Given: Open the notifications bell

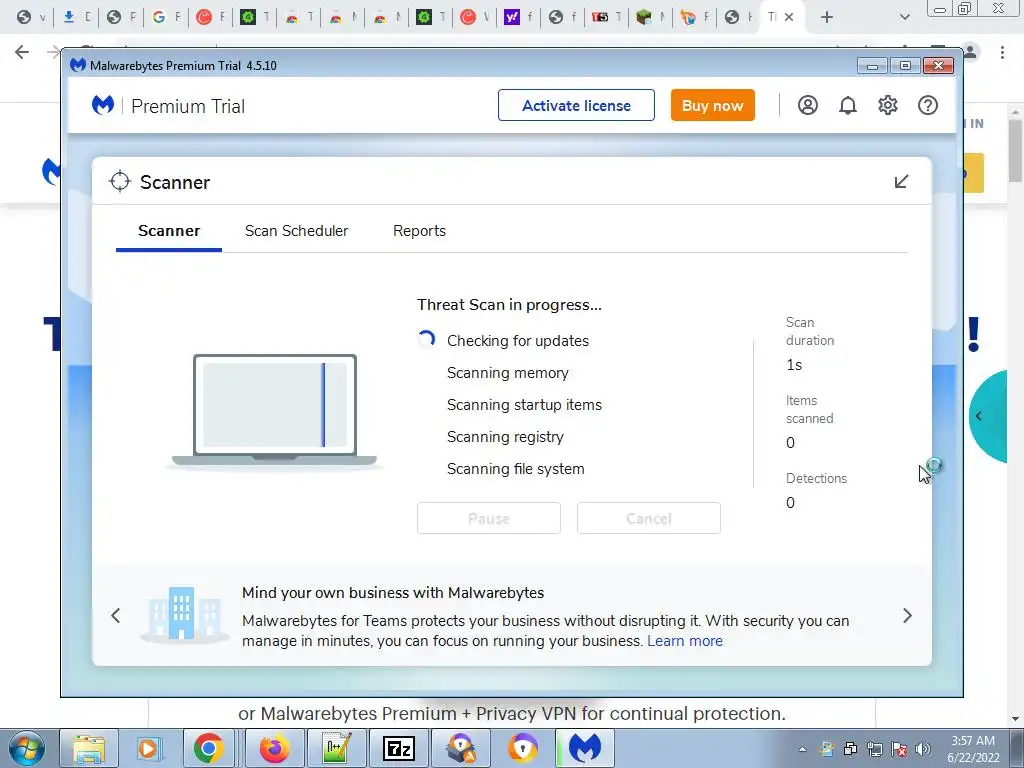Looking at the screenshot, I should (848, 105).
